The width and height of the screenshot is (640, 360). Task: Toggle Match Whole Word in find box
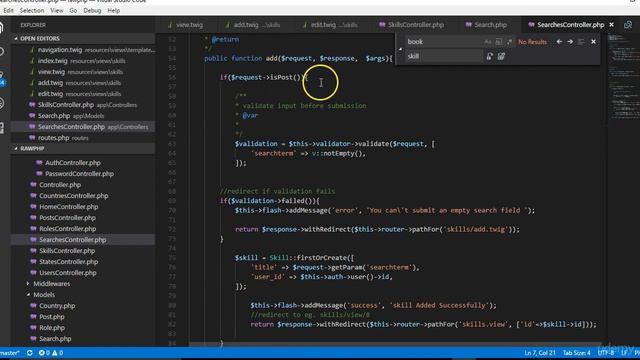(x=499, y=42)
